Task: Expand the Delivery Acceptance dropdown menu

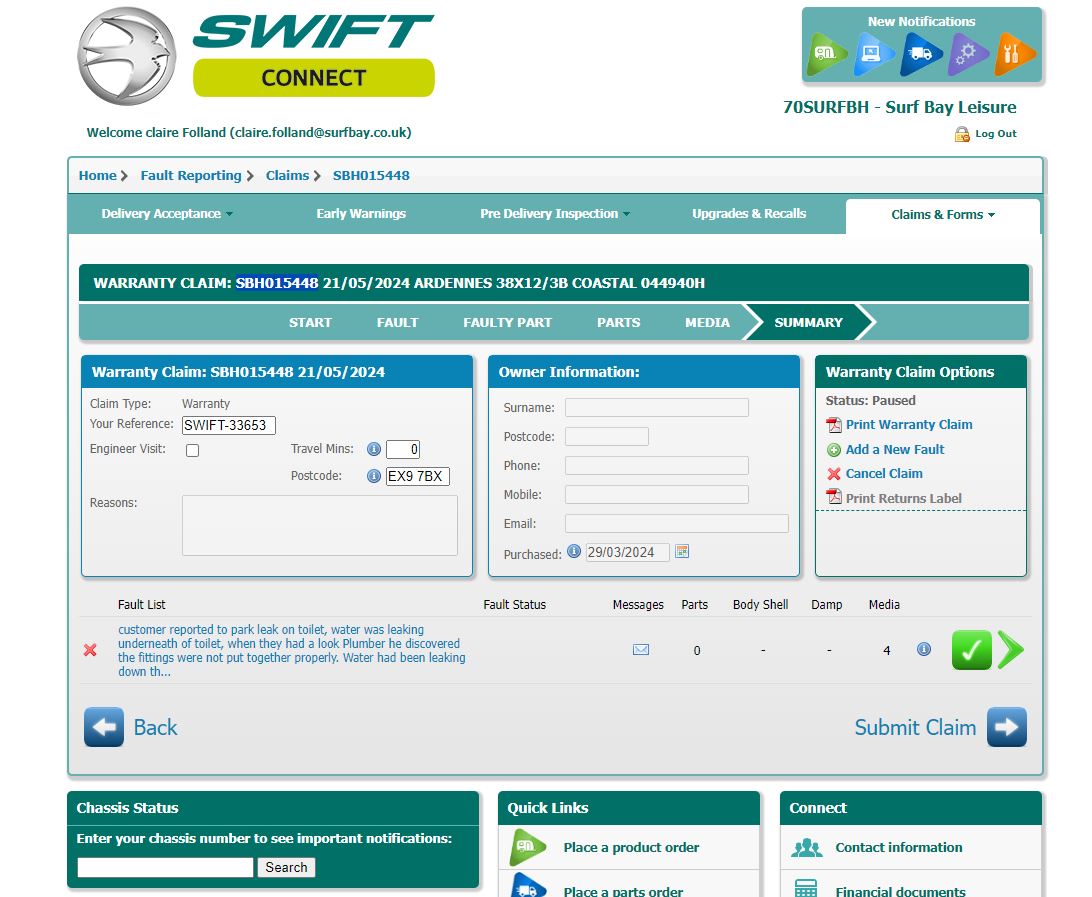Action: click(x=167, y=214)
